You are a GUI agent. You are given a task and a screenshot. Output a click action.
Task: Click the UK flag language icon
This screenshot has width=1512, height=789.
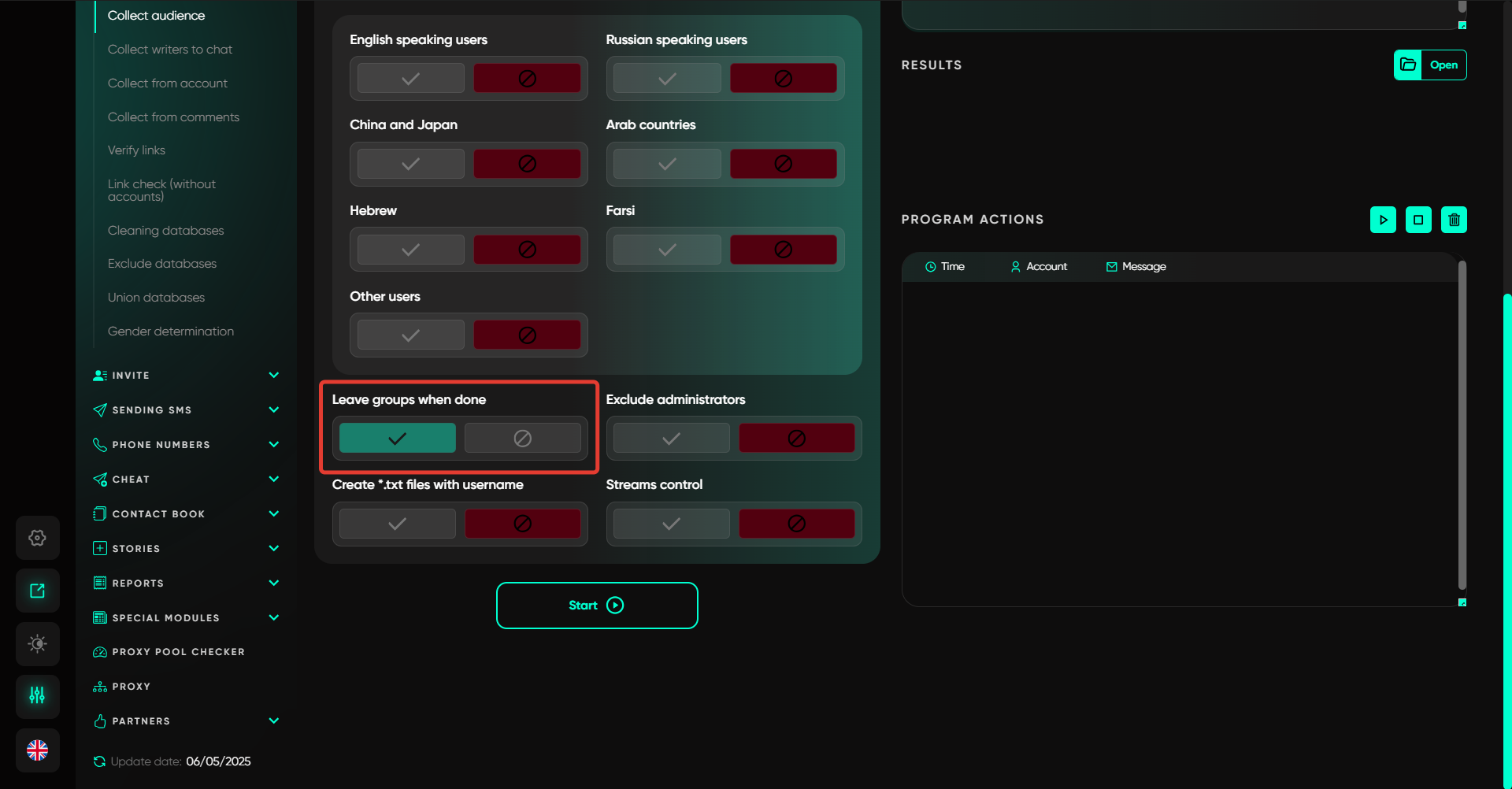(37, 750)
